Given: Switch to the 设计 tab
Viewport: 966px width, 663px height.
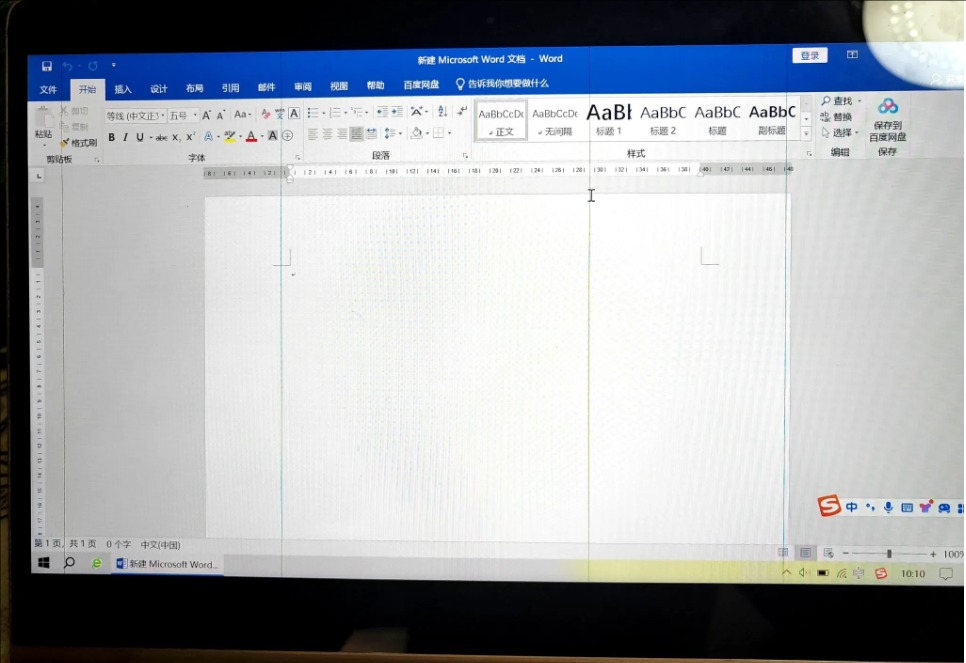Looking at the screenshot, I should click(x=158, y=89).
